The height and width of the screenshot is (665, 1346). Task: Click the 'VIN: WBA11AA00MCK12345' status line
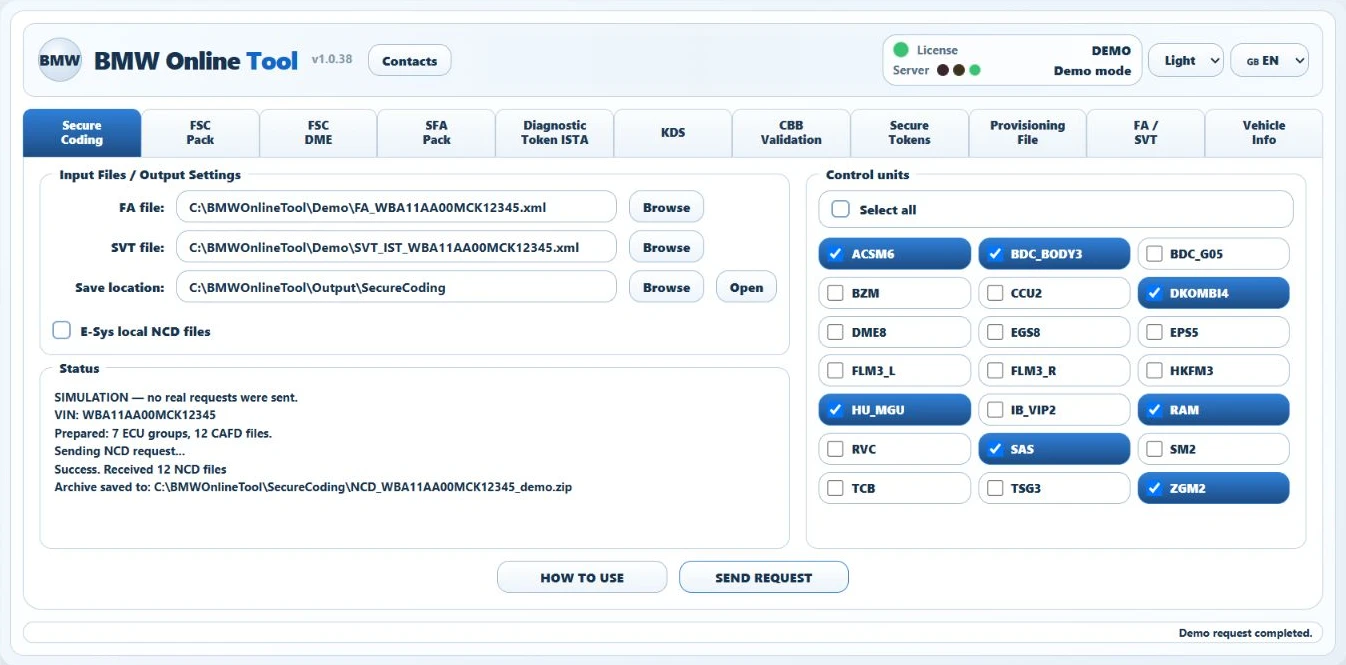coord(135,415)
